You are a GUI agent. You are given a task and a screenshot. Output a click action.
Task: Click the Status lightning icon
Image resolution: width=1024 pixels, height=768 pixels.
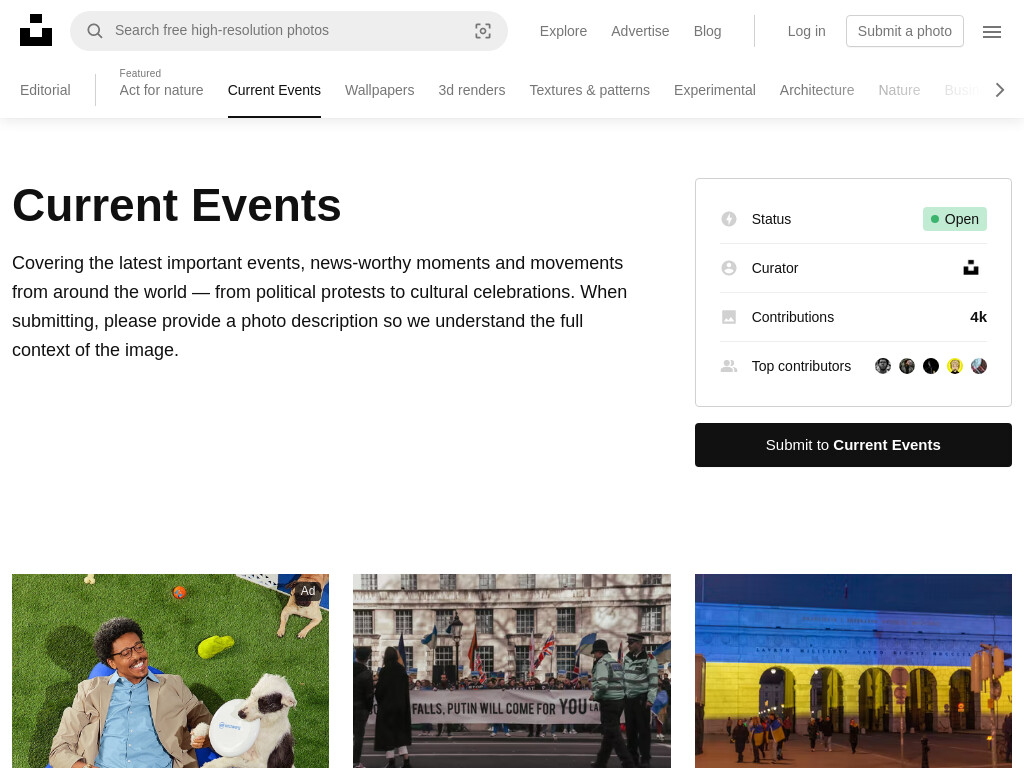(729, 219)
